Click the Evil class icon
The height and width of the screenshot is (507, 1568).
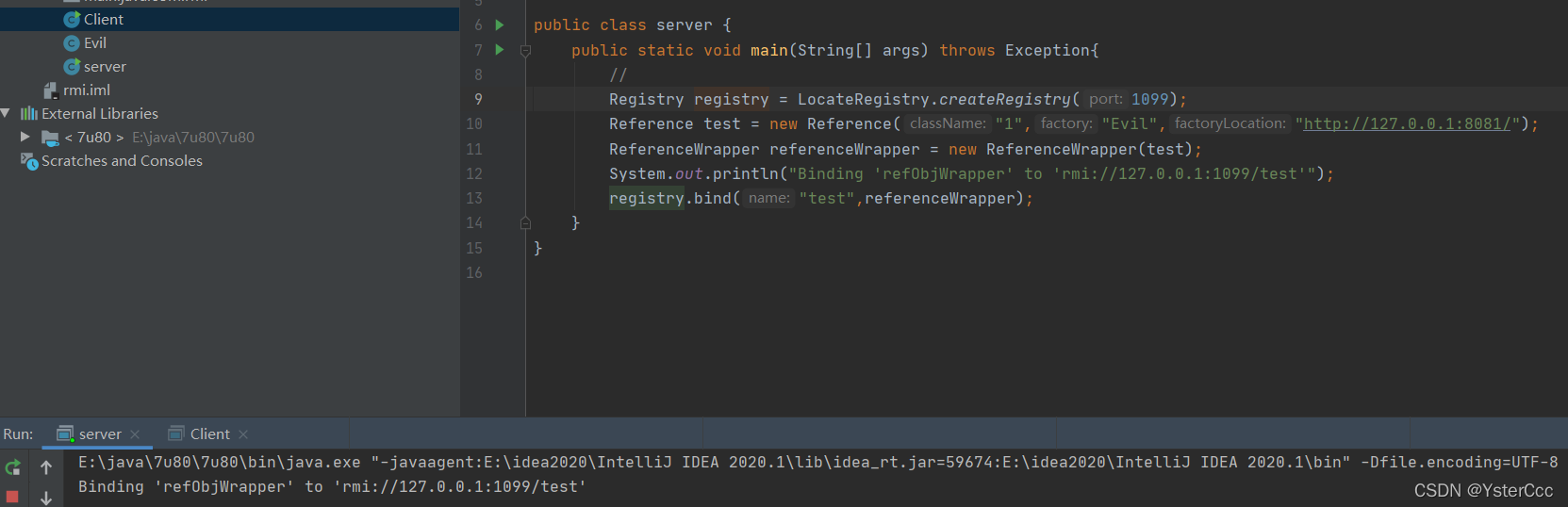[72, 43]
